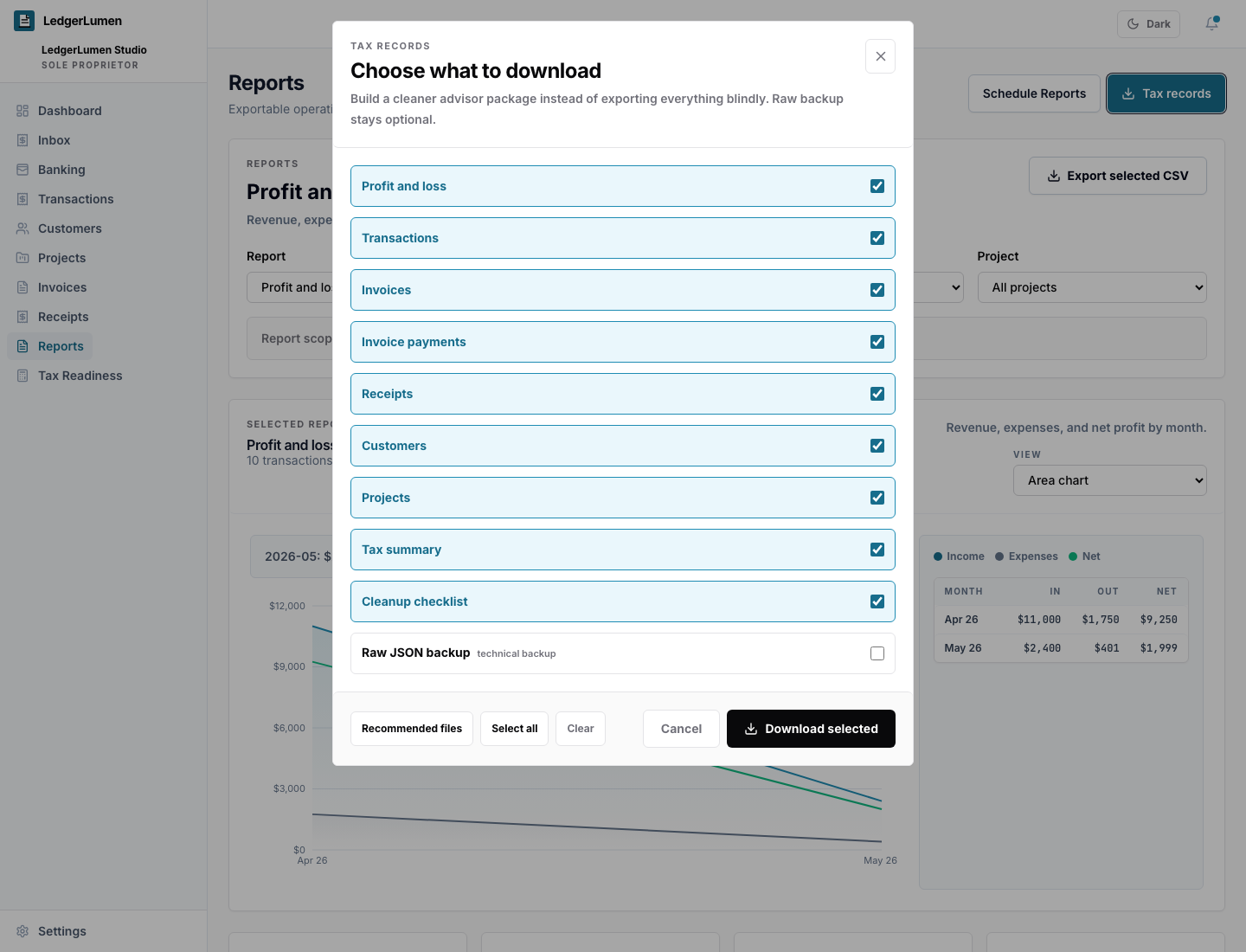1246x952 pixels.
Task: Click the Tax records button
Action: pos(1166,93)
